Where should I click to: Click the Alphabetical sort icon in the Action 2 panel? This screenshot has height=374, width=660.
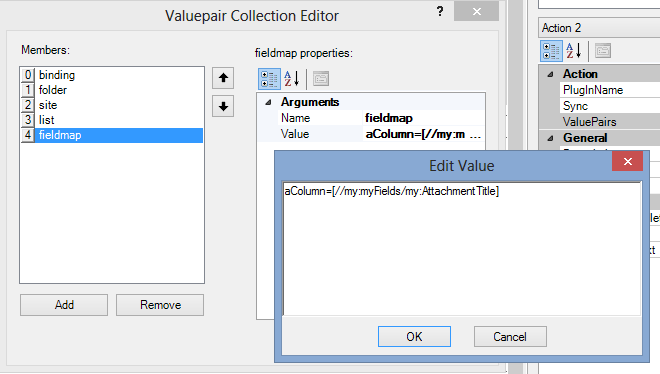[x=573, y=51]
